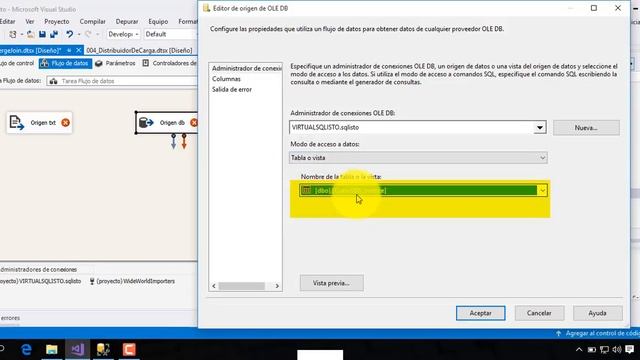Open the undo history dropdown arrow
This screenshot has width=640, height=360.
(79, 35)
